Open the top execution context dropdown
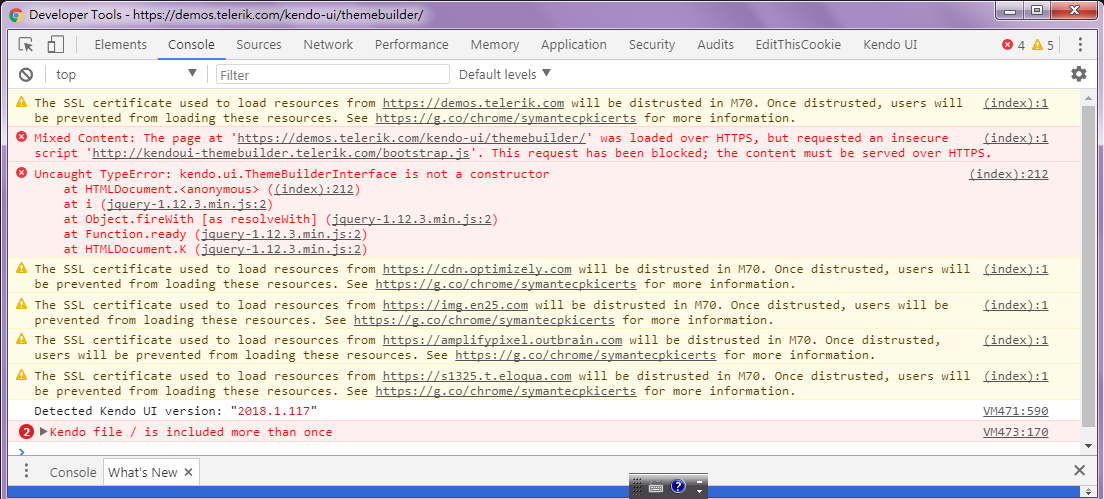Viewport: 1104px width, 499px height. coord(126,74)
